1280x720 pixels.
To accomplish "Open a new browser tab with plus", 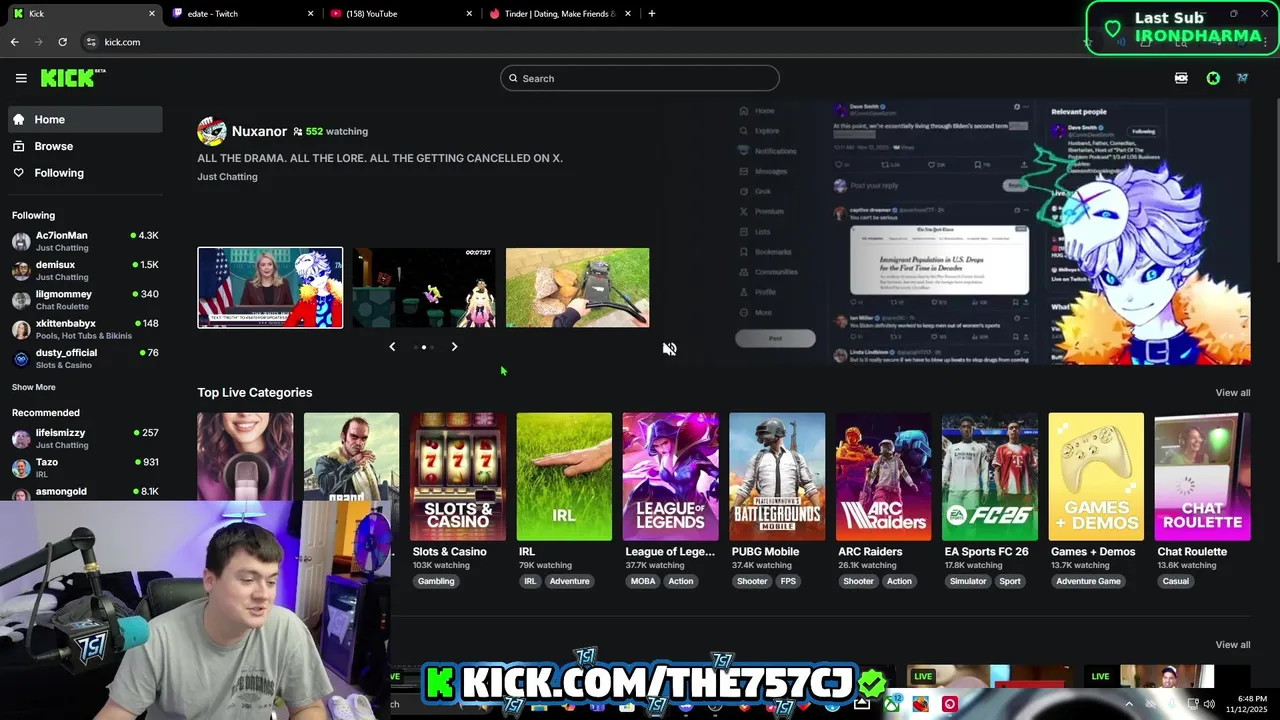I will coord(652,14).
